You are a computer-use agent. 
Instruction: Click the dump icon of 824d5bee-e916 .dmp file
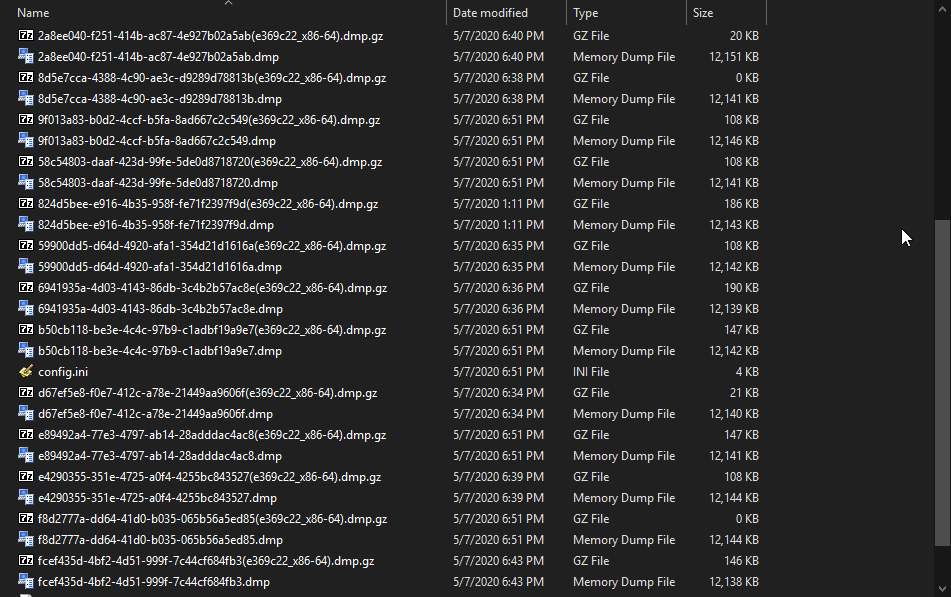[x=25, y=224]
